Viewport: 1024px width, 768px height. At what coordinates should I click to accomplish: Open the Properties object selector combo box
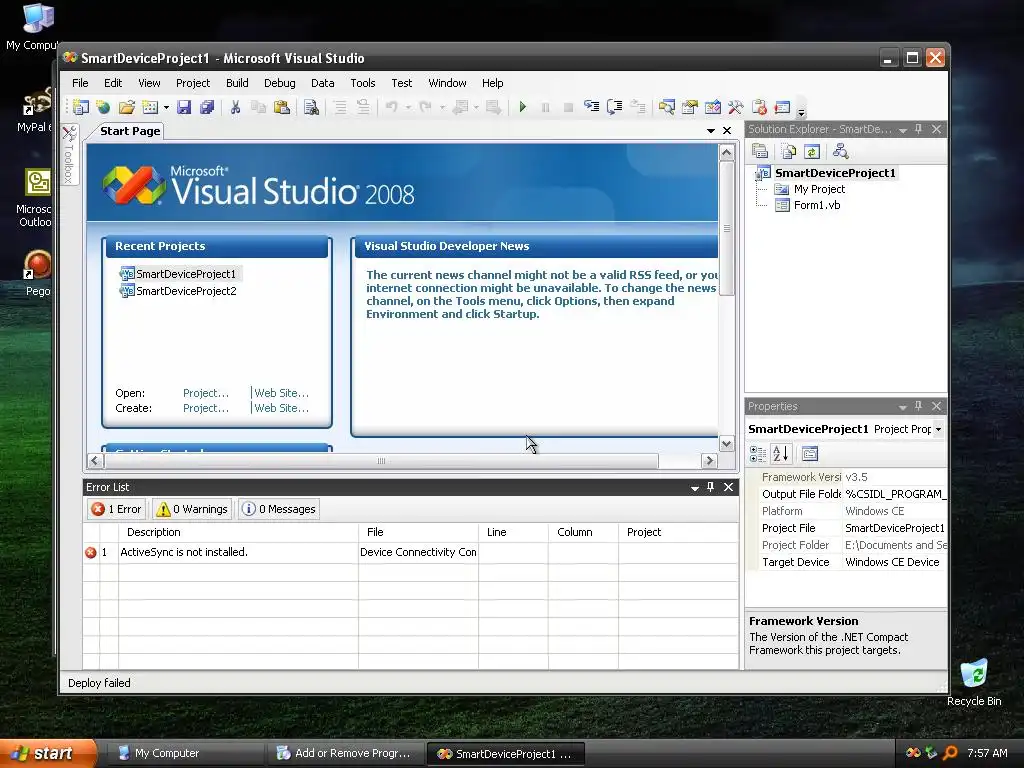tap(846, 429)
